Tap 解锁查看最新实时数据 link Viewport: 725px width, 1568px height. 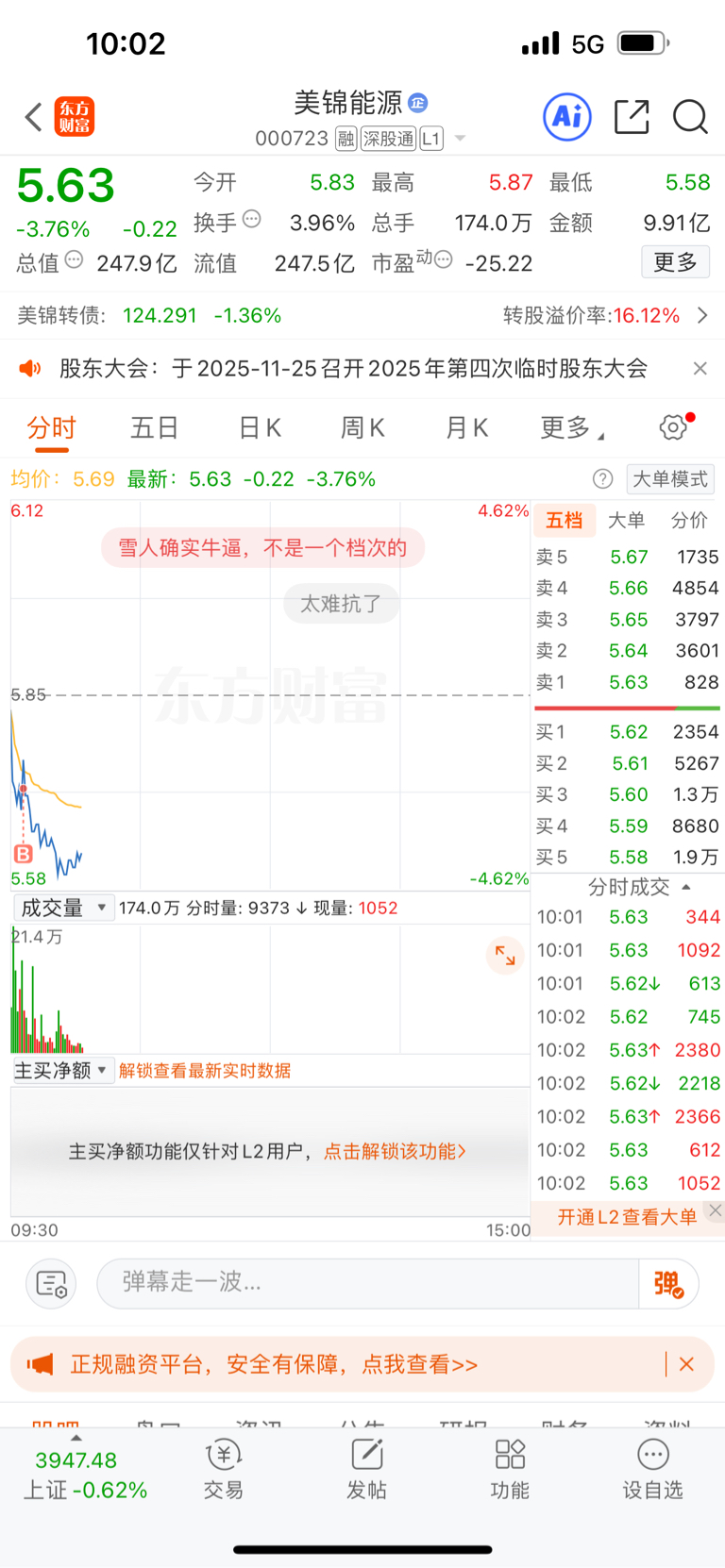205,1071
